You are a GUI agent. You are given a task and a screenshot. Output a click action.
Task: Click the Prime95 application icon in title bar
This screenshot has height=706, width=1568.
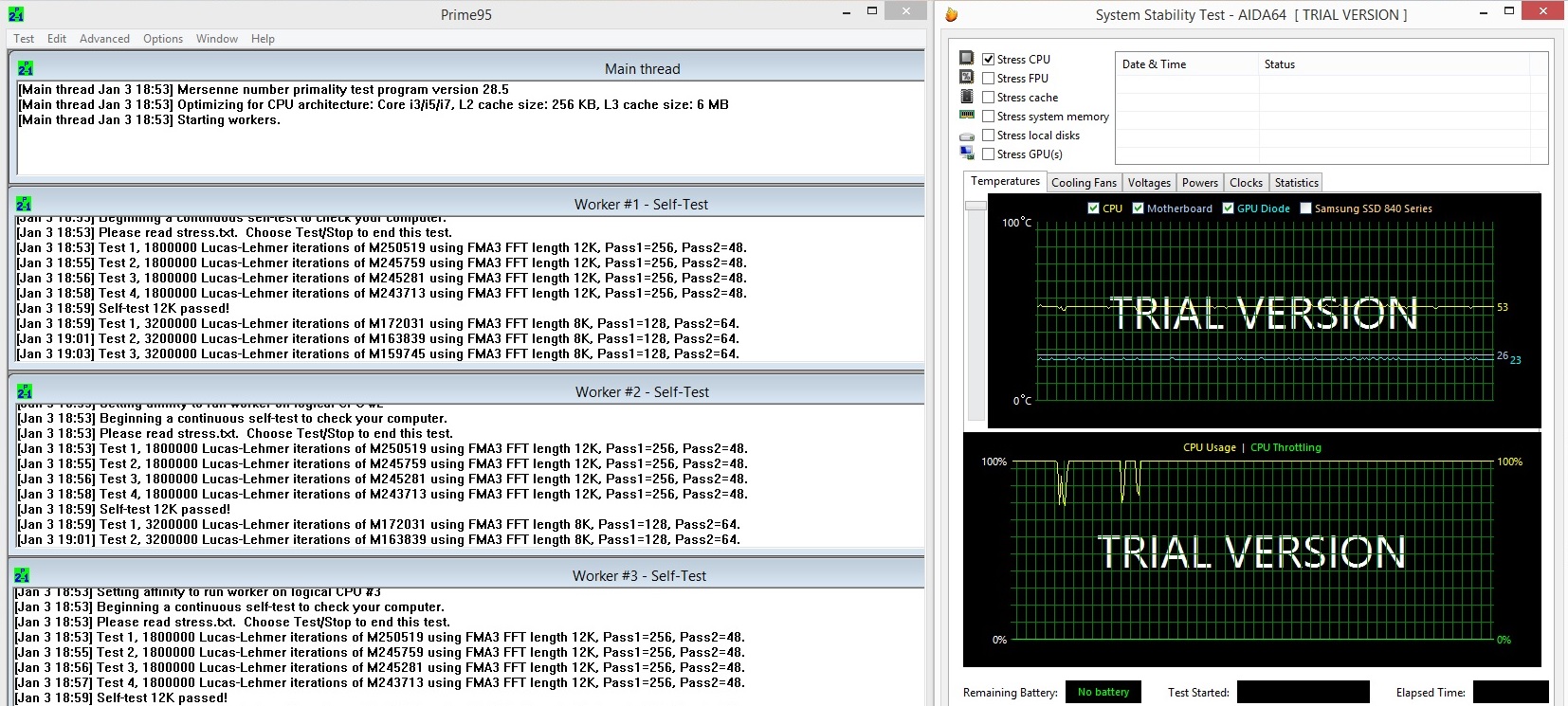(x=16, y=14)
